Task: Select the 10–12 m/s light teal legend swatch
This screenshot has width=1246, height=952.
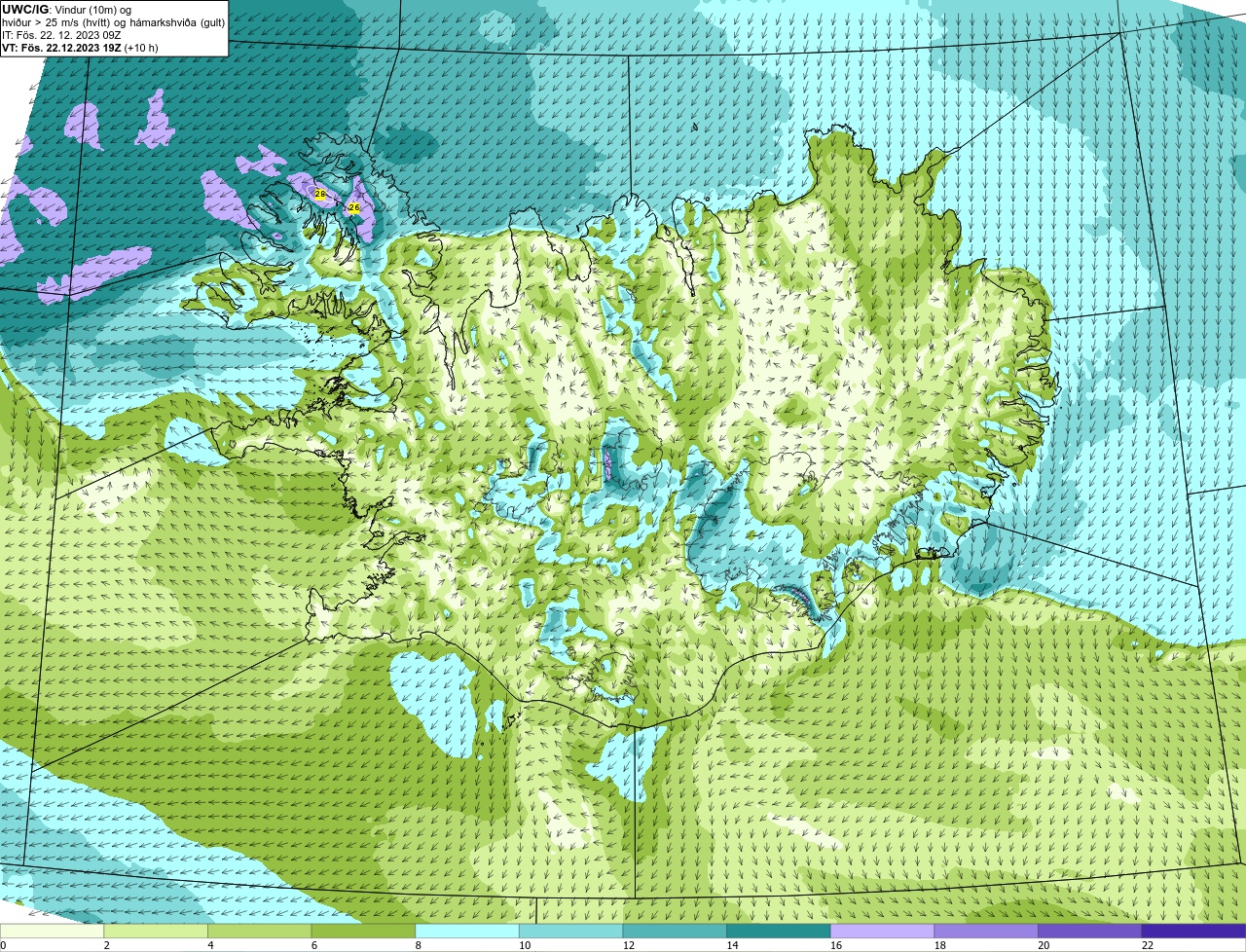Action: tap(570, 932)
